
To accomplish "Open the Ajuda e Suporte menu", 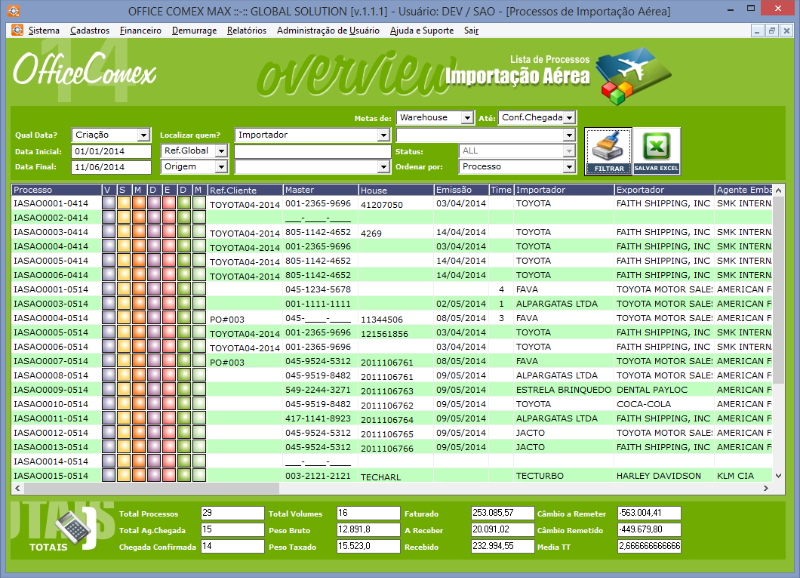I will coord(422,31).
